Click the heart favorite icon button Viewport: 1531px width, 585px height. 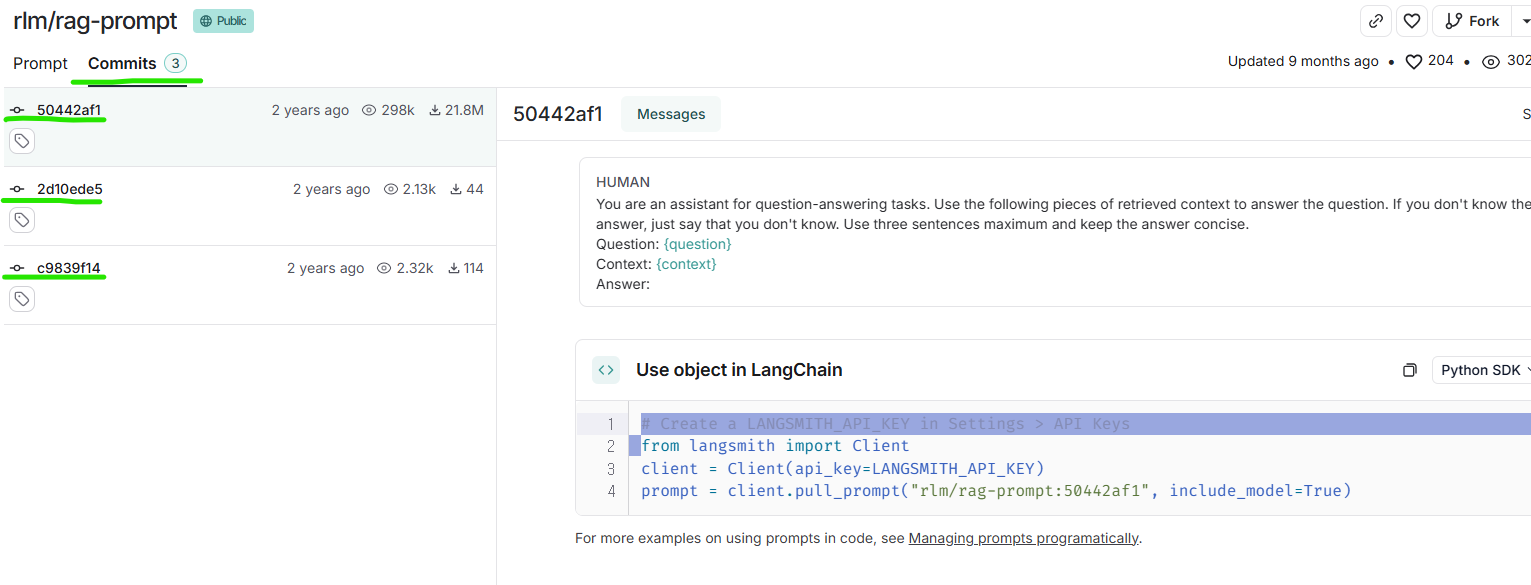[x=1411, y=21]
